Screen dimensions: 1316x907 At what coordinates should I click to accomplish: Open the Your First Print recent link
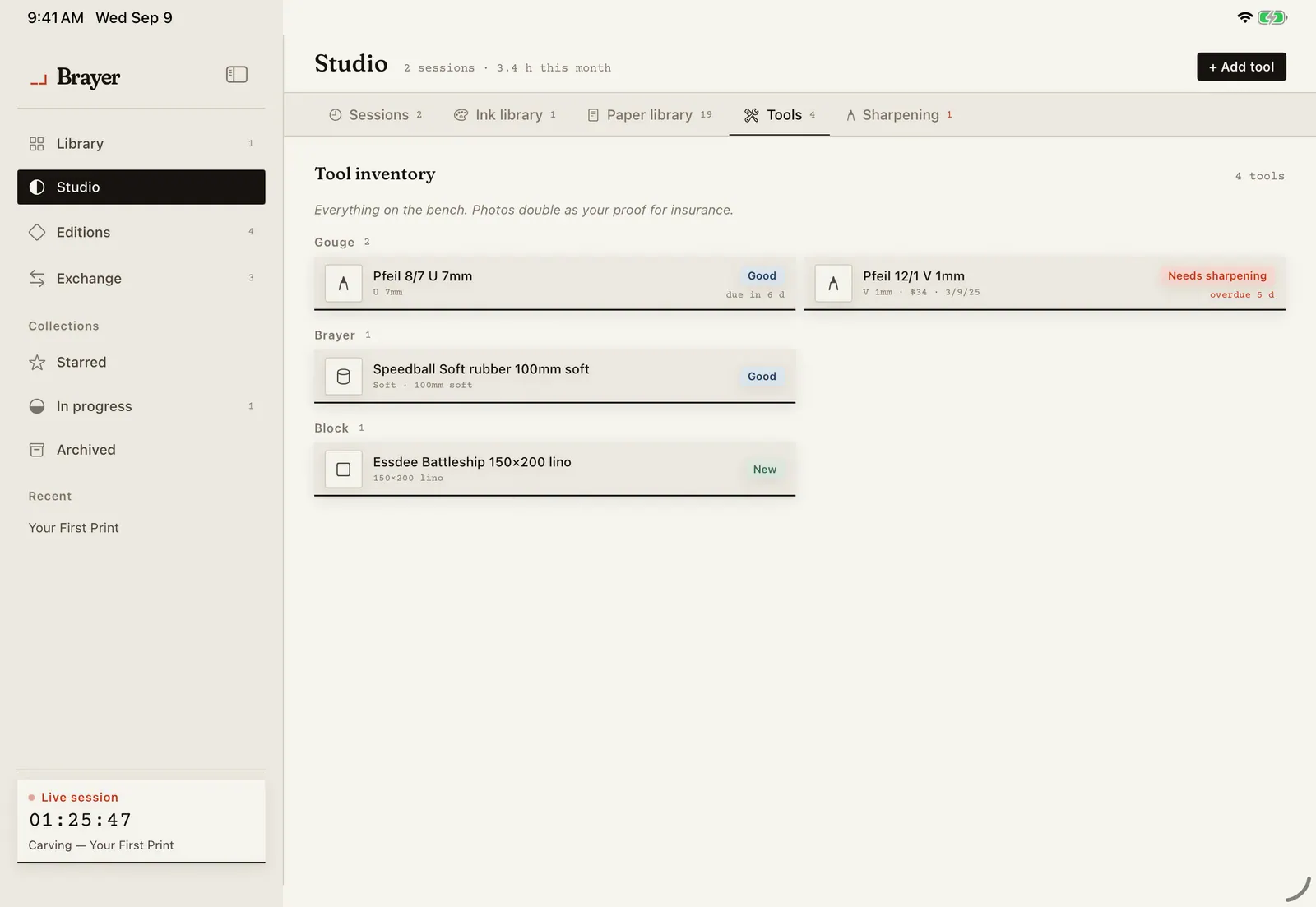[74, 528]
